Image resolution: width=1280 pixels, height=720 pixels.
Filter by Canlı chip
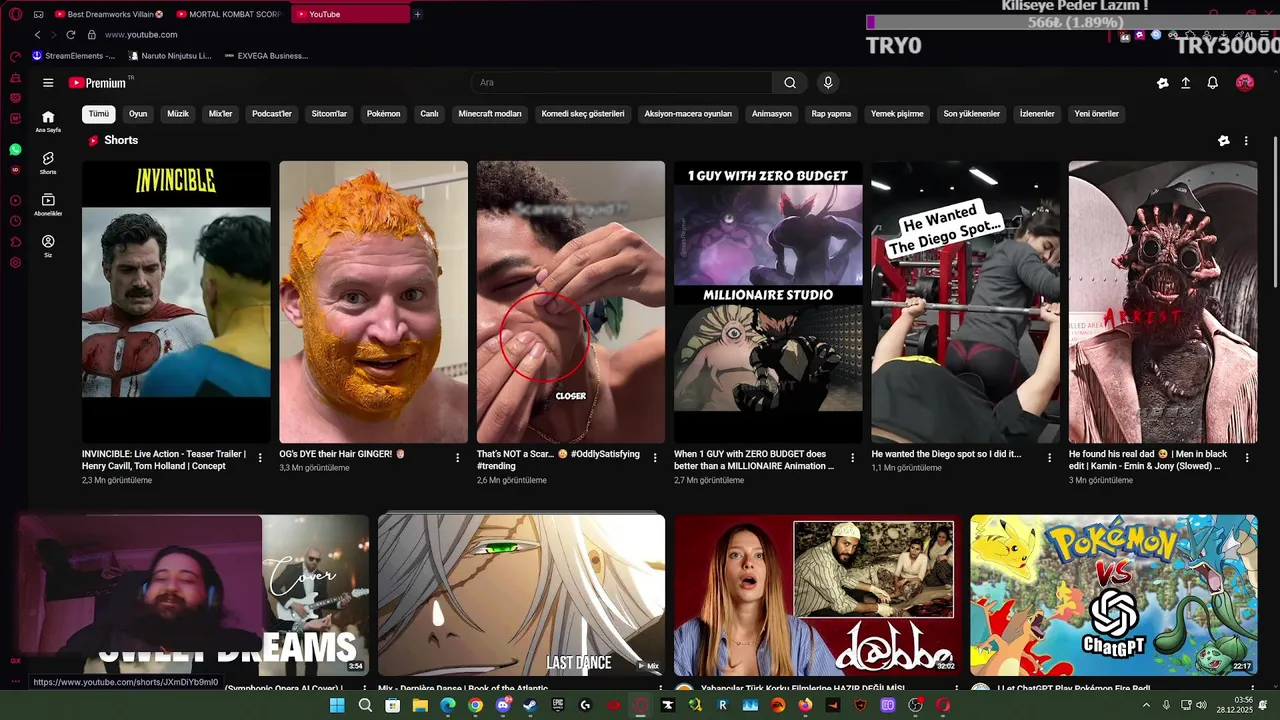tap(429, 114)
